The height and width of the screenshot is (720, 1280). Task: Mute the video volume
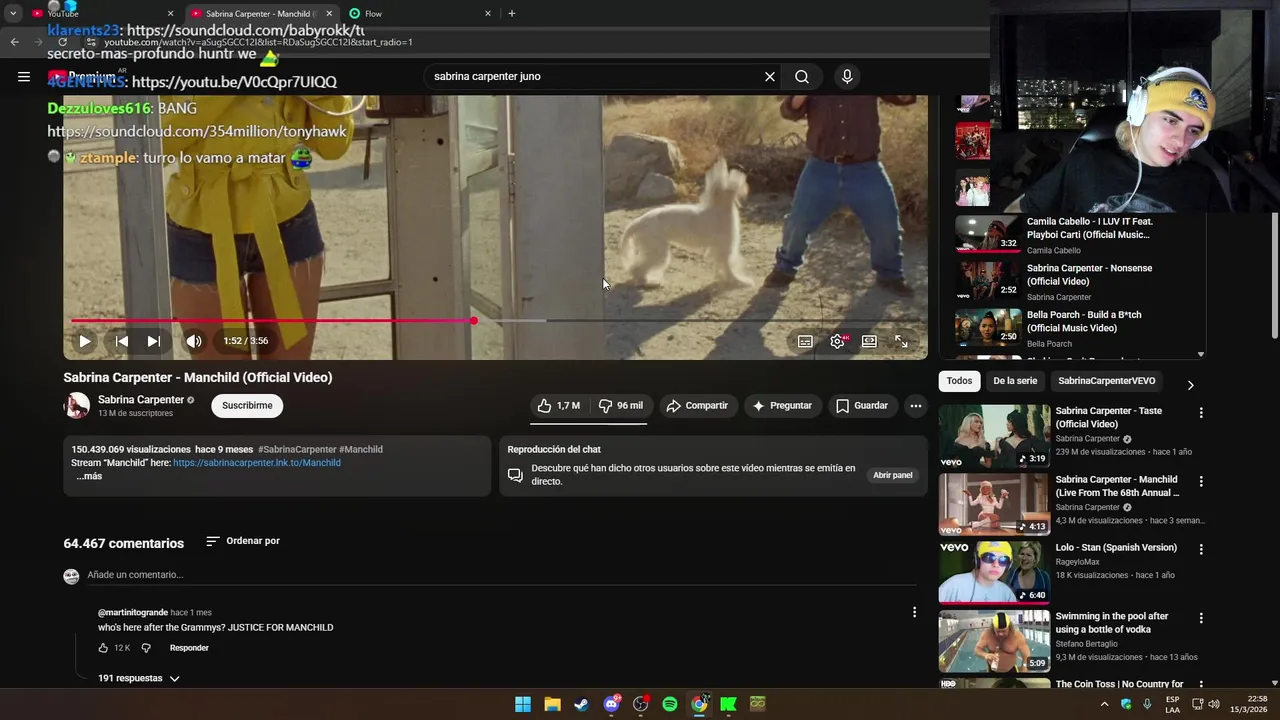tap(194, 341)
